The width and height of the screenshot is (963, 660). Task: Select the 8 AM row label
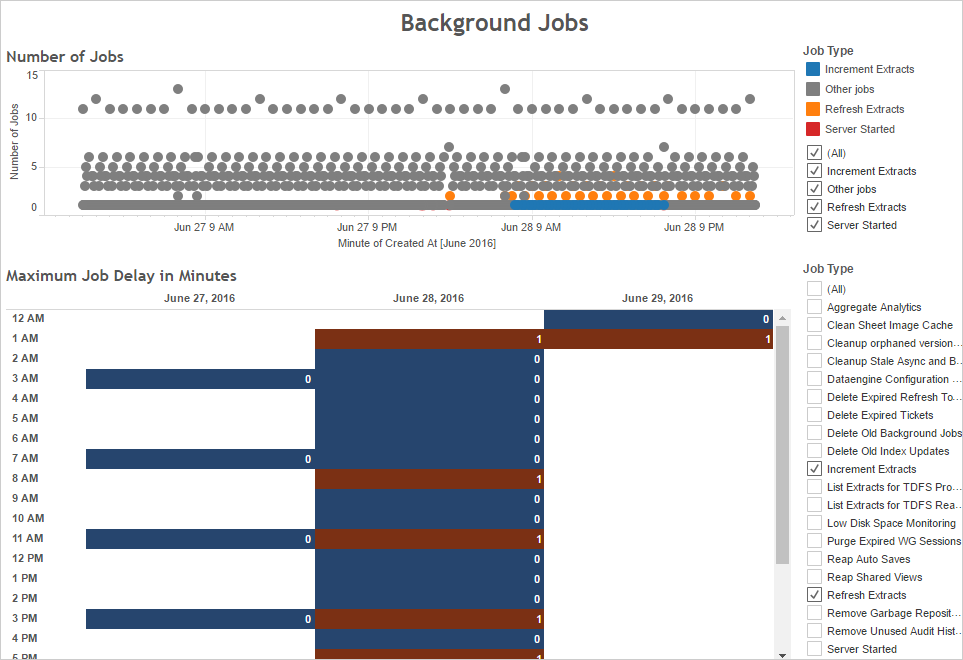click(25, 478)
